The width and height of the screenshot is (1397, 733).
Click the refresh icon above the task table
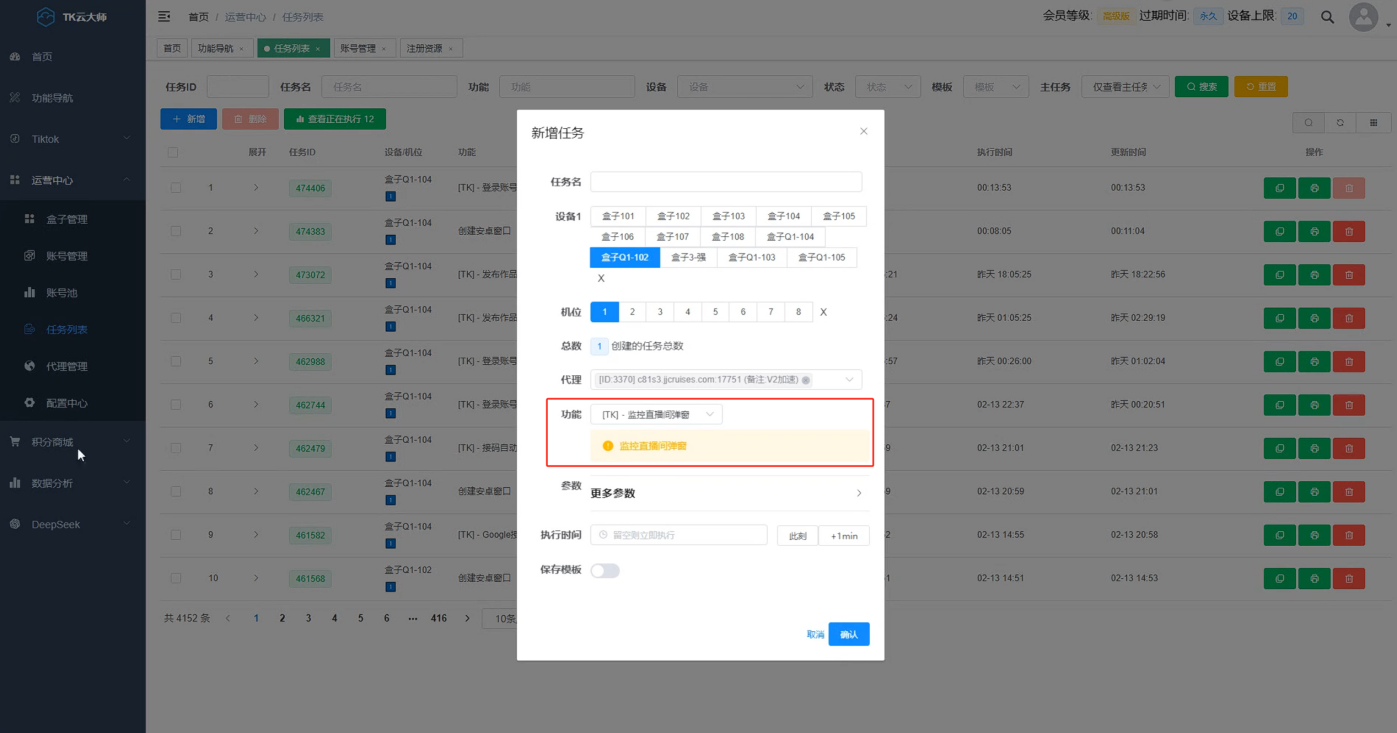coord(1338,121)
